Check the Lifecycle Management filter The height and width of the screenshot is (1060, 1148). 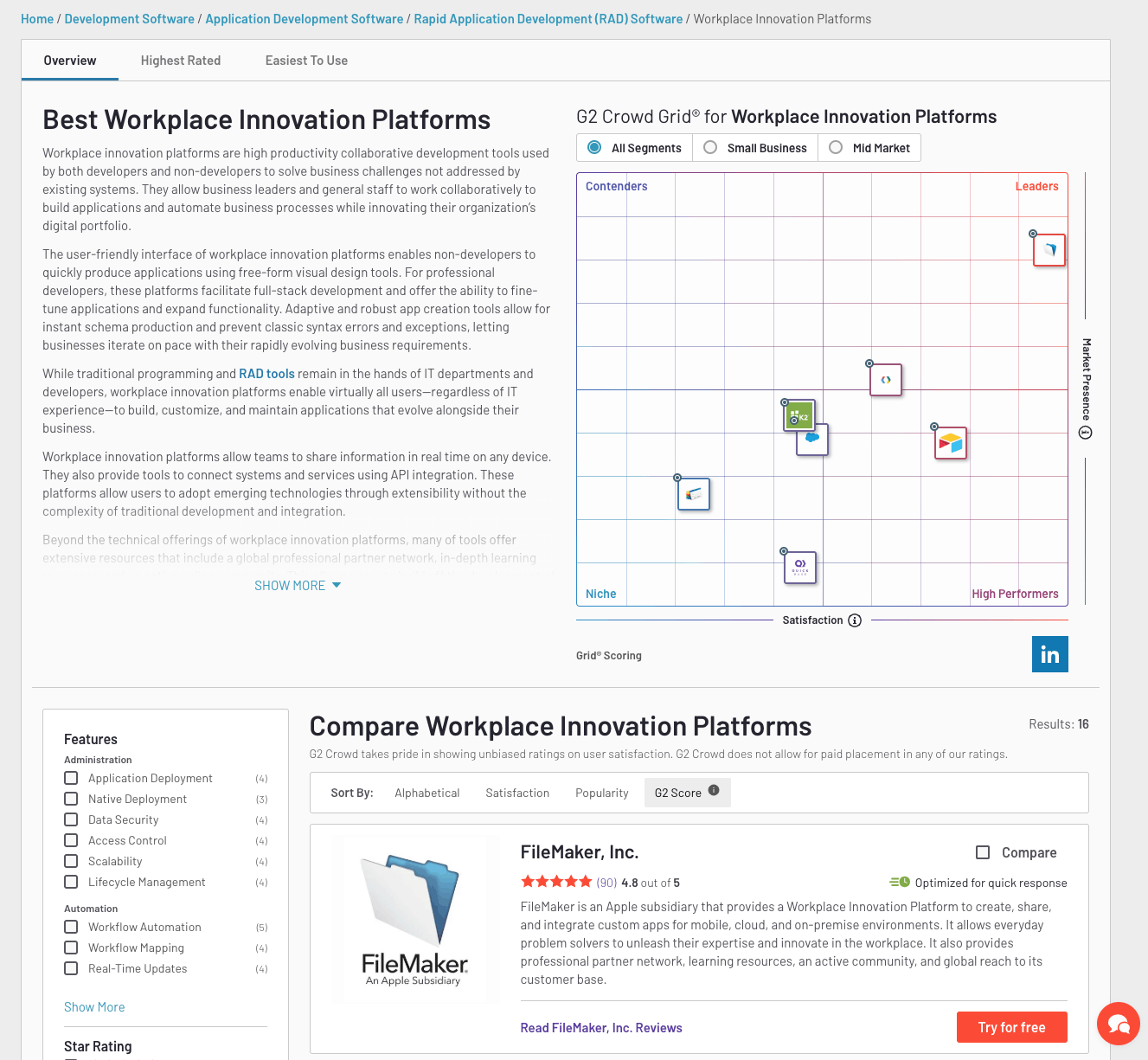[71, 882]
